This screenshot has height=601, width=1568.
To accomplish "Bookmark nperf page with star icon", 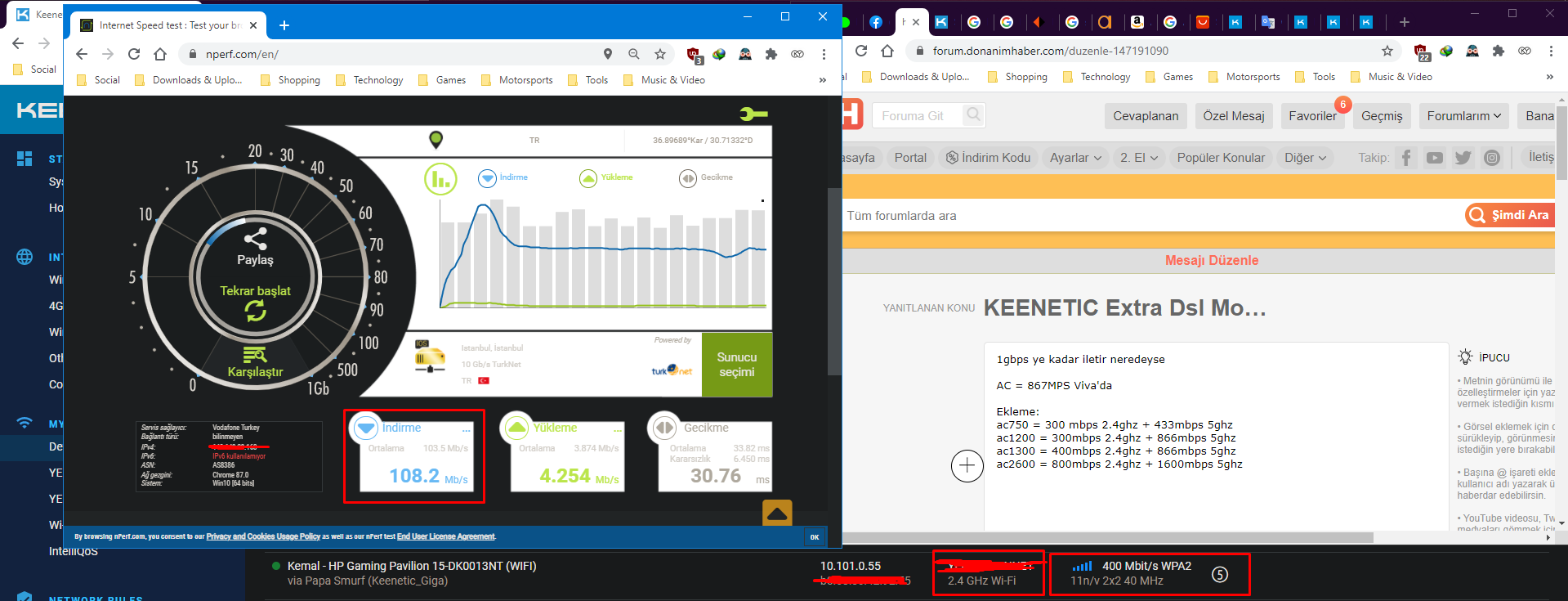I will [660, 54].
